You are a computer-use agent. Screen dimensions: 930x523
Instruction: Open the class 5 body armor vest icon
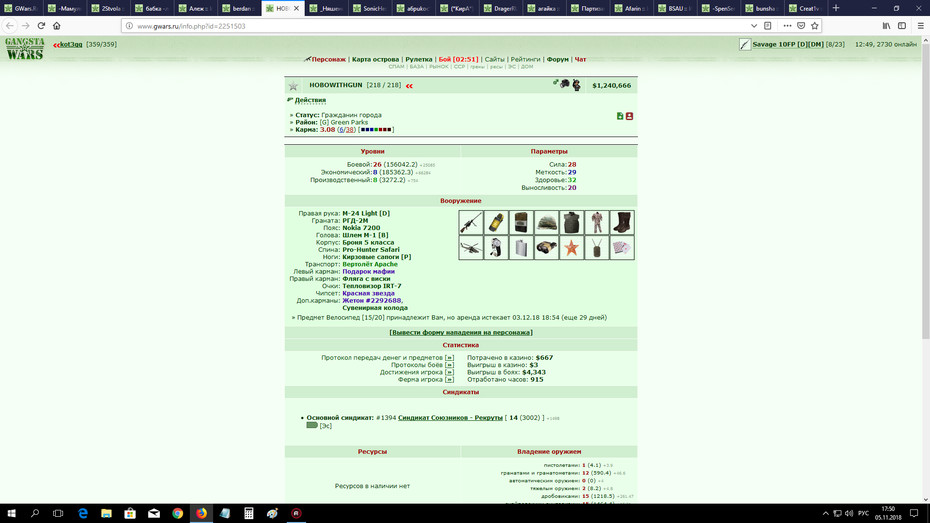tap(571, 222)
